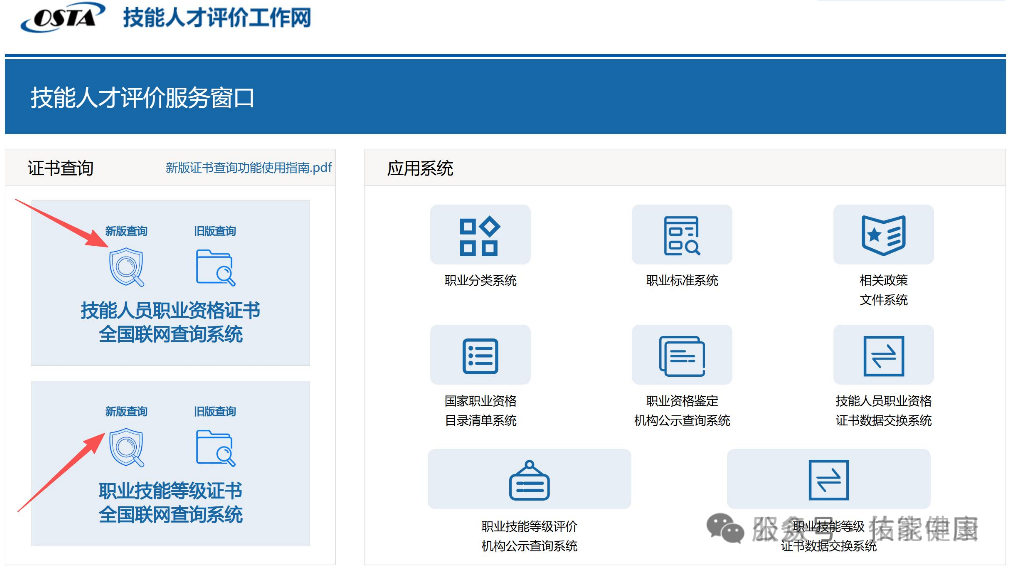Open the 新版证书查询功能使用指南.pdf link

pyautogui.click(x=249, y=168)
